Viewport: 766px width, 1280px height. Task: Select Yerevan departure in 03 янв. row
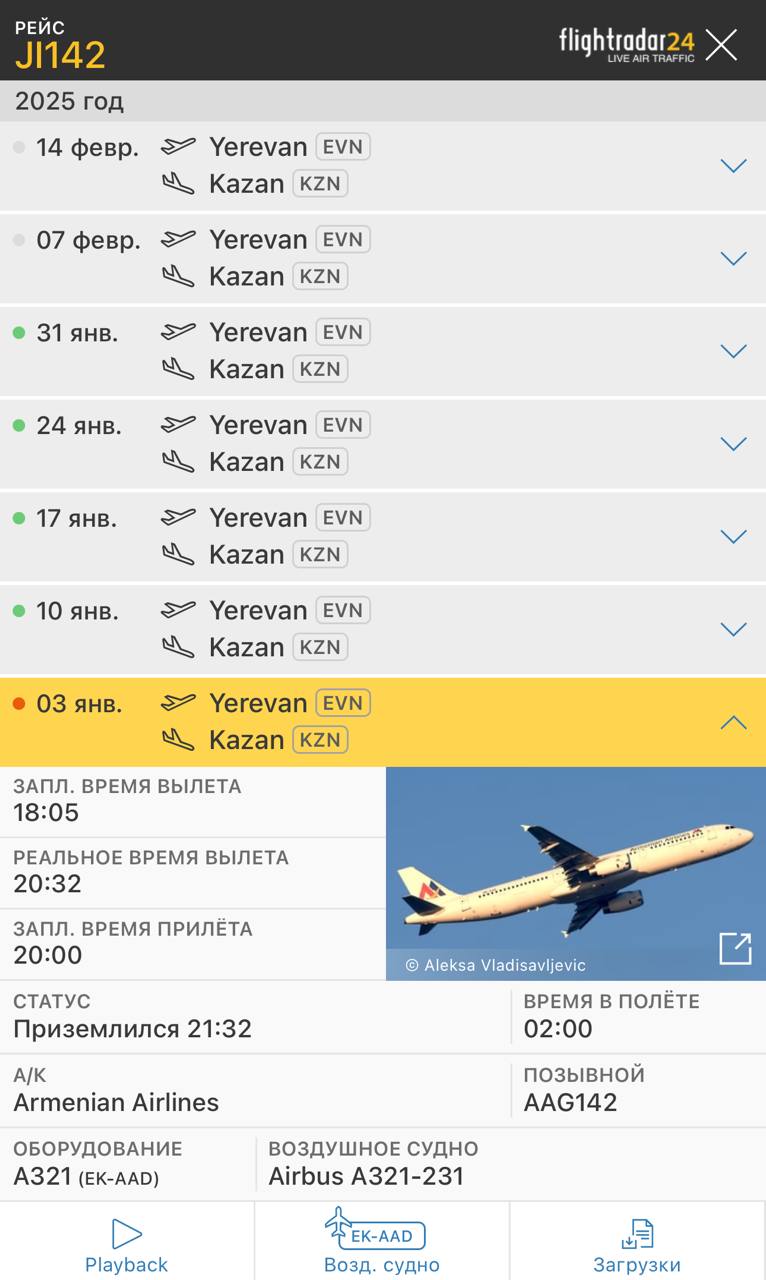(258, 703)
